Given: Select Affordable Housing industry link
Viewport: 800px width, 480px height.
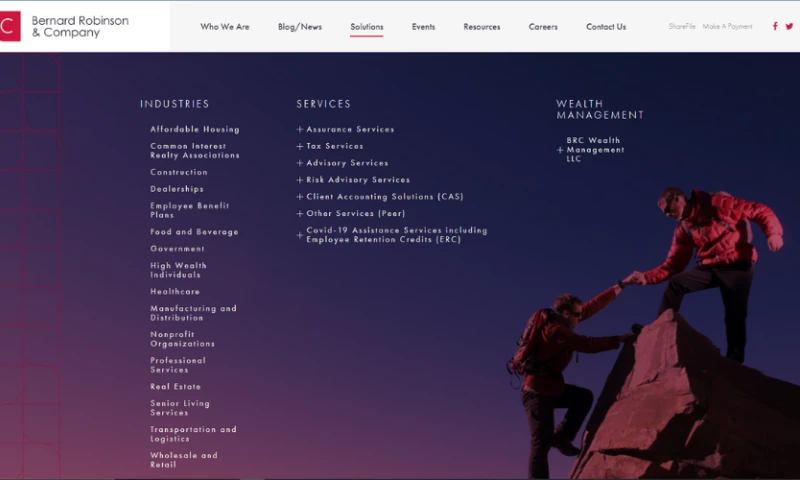Looking at the screenshot, I should pyautogui.click(x=195, y=129).
